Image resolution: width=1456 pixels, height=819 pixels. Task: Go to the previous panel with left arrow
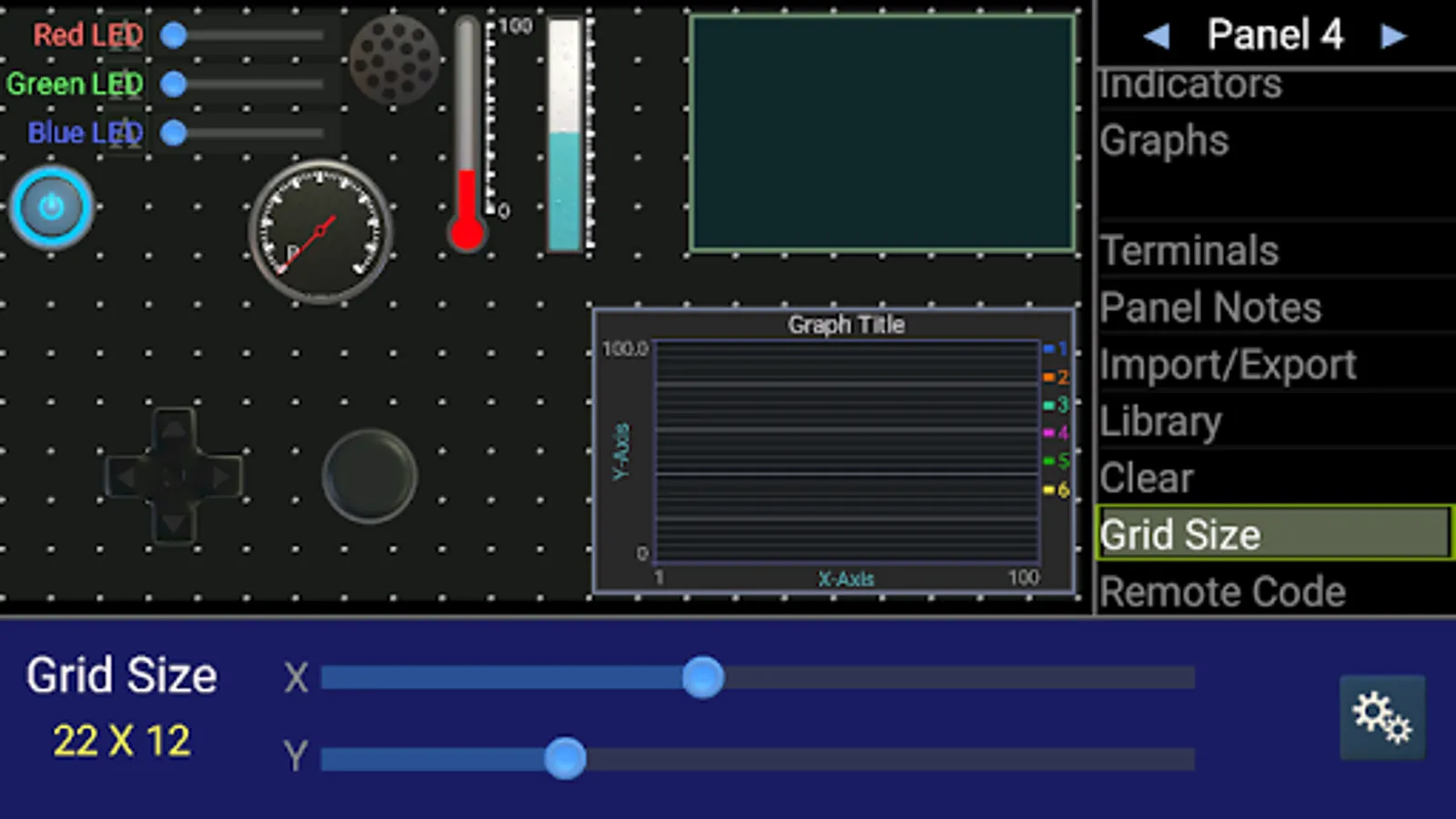coord(1156,36)
